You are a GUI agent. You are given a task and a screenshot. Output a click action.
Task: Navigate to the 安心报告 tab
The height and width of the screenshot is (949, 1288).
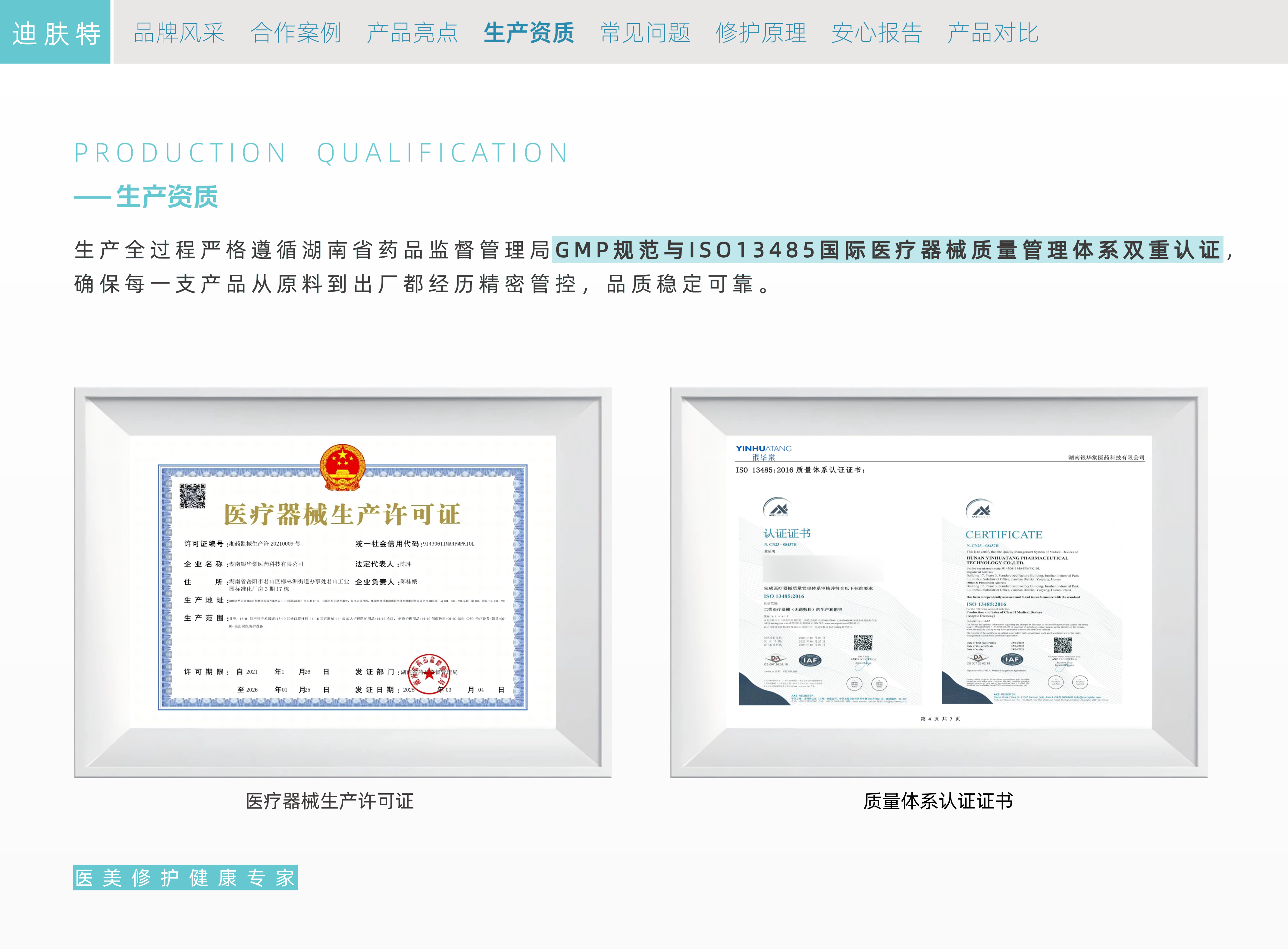[877, 33]
